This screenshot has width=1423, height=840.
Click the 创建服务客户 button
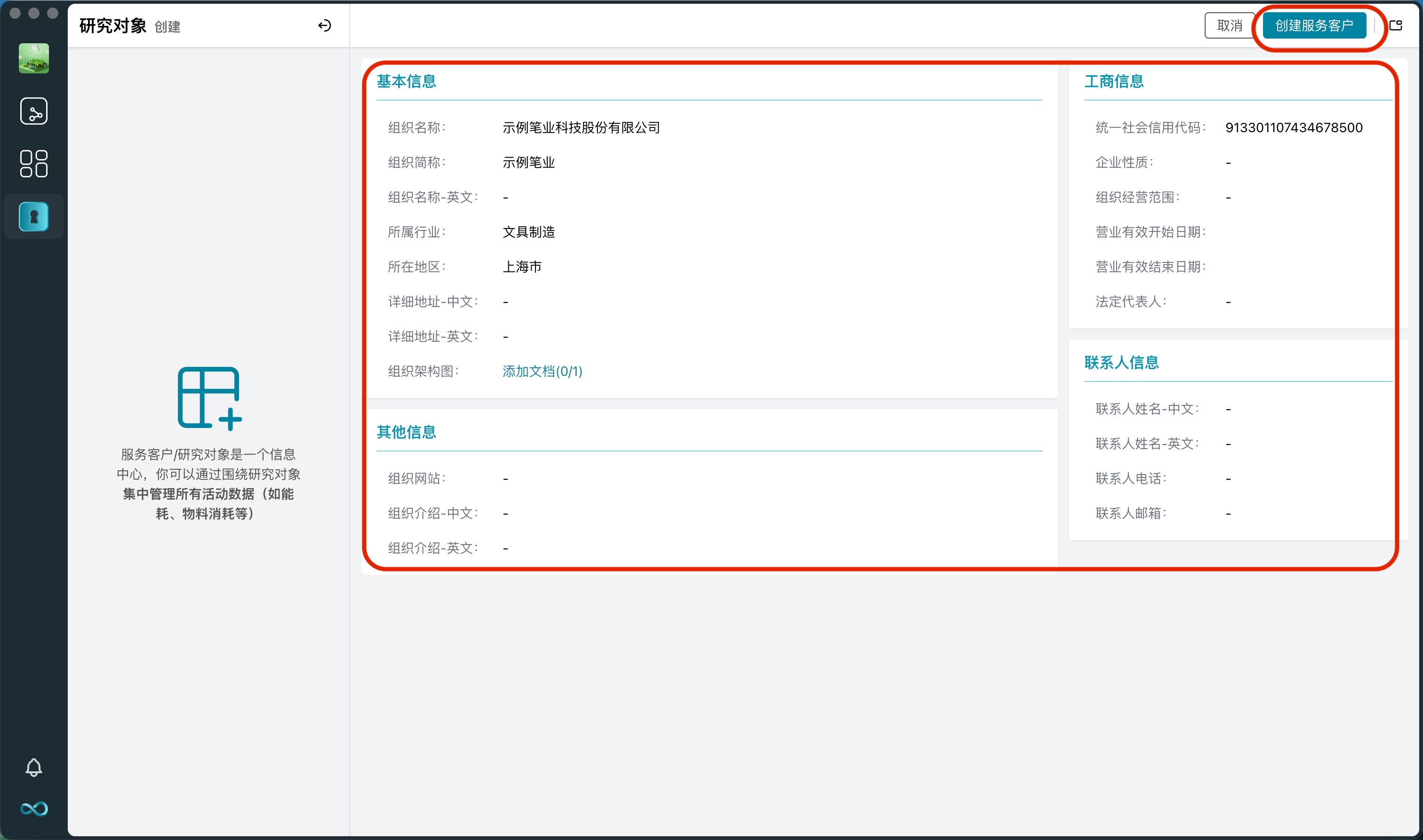click(x=1315, y=25)
